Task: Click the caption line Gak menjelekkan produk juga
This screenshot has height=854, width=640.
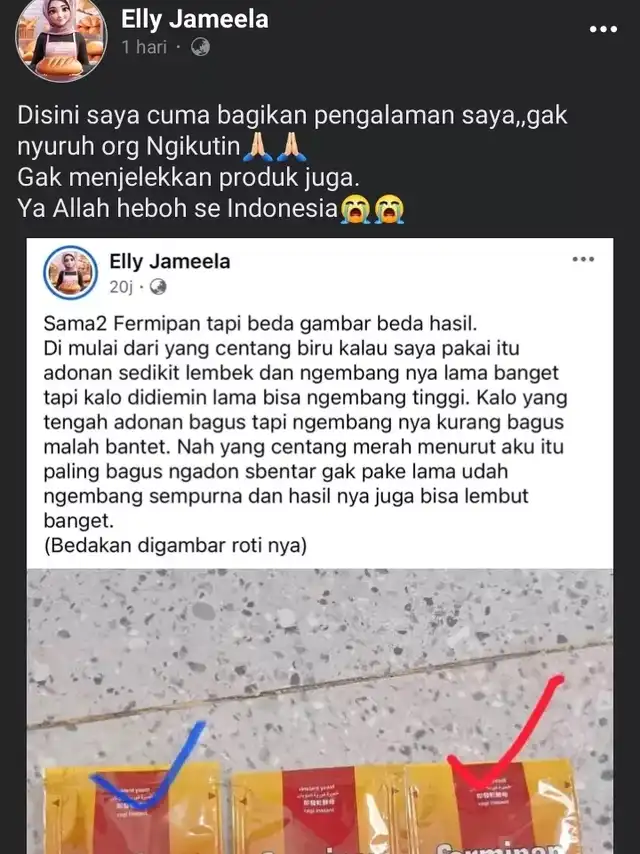Action: (188, 178)
